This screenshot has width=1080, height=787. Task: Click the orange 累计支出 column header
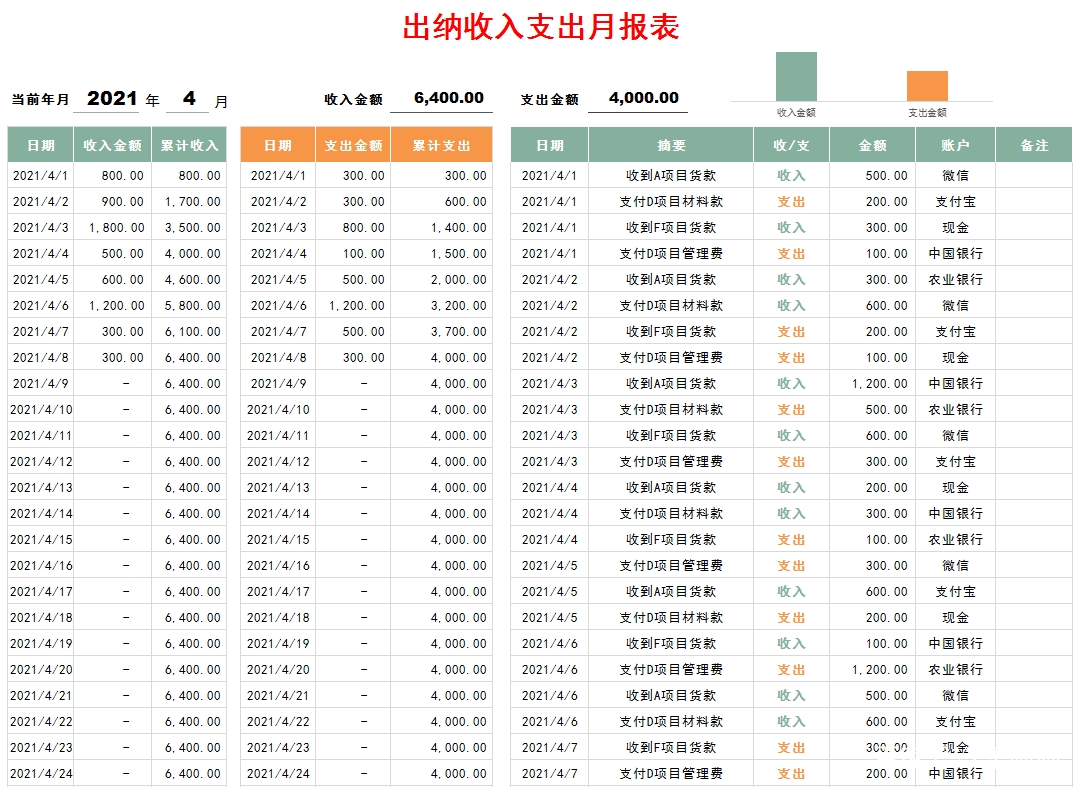coord(442,145)
